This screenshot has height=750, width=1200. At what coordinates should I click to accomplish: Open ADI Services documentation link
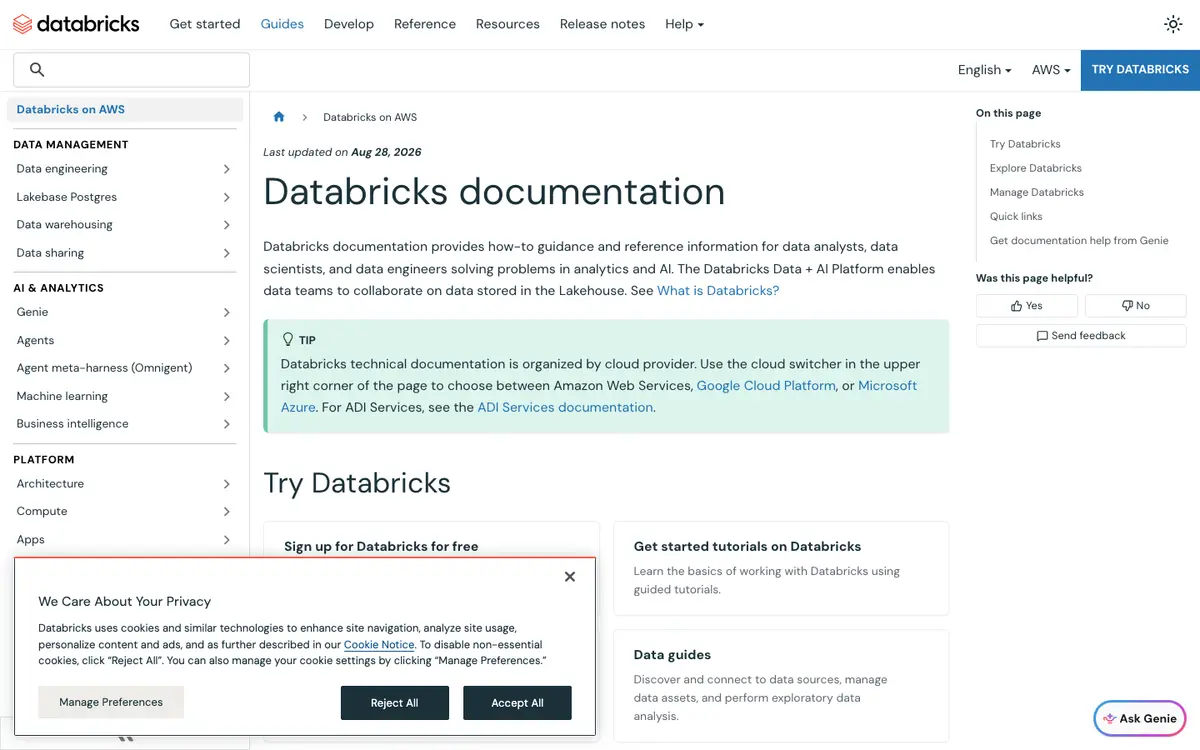click(565, 408)
